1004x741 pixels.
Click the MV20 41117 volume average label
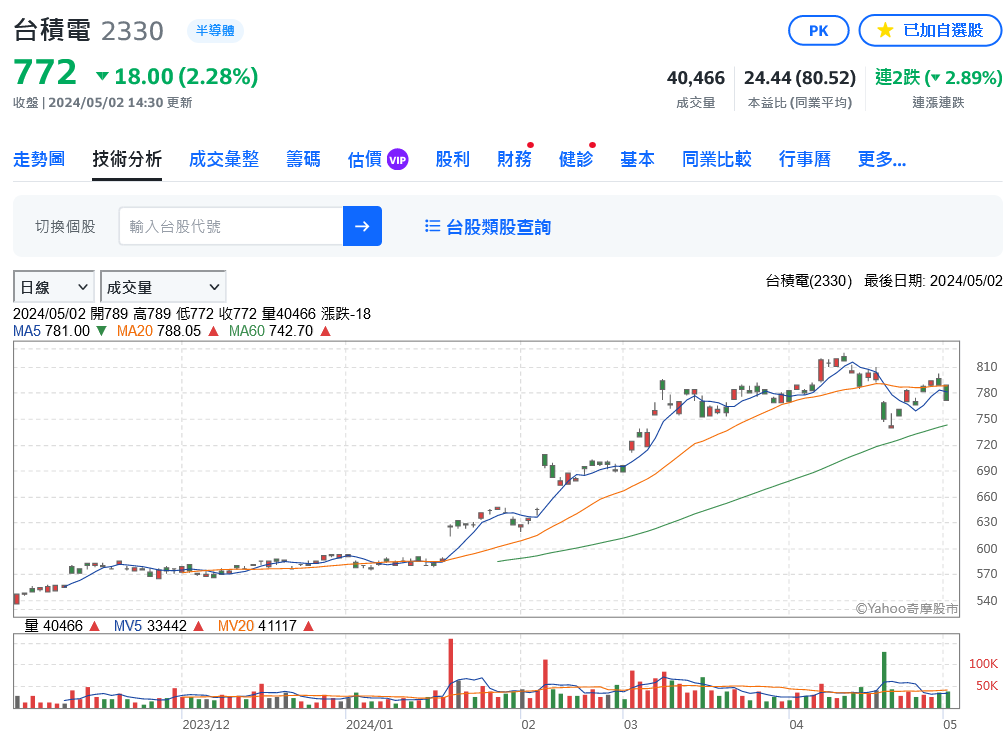(x=257, y=626)
